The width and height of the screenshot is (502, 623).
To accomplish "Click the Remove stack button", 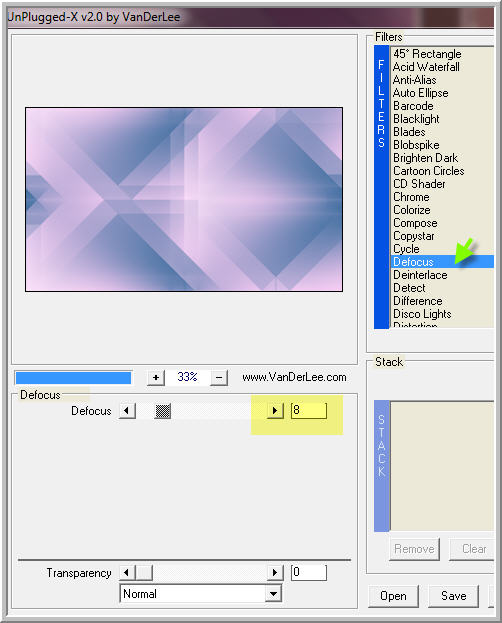I will click(414, 549).
